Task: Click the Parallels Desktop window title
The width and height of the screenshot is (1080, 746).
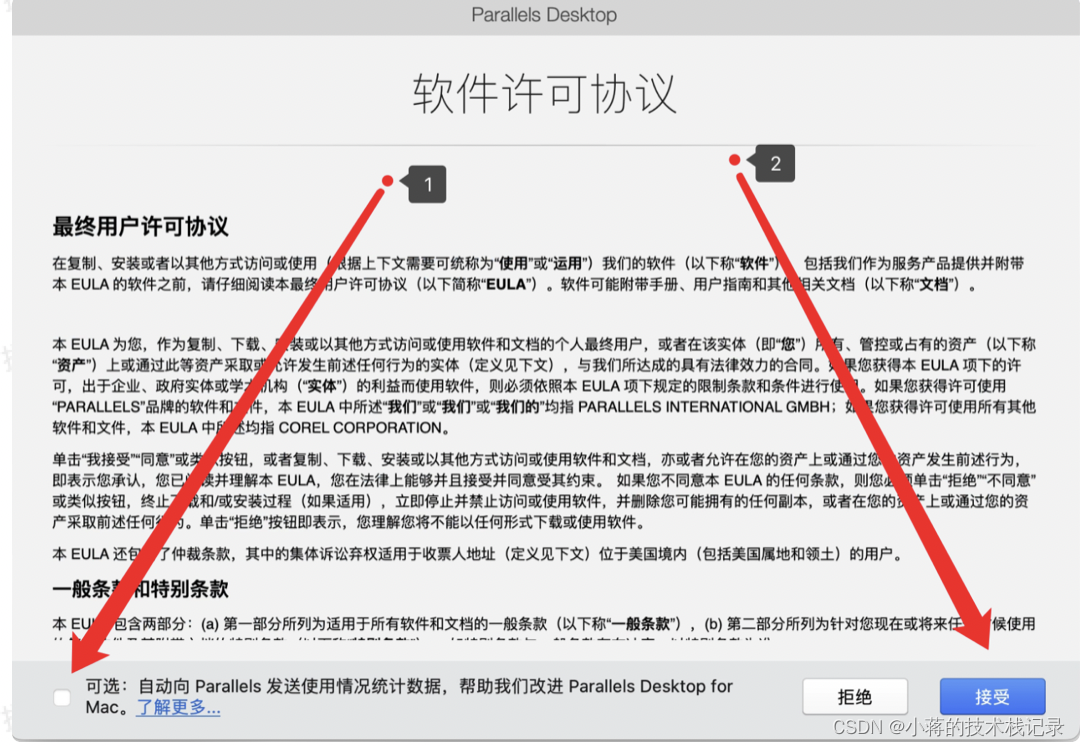Action: coord(544,14)
